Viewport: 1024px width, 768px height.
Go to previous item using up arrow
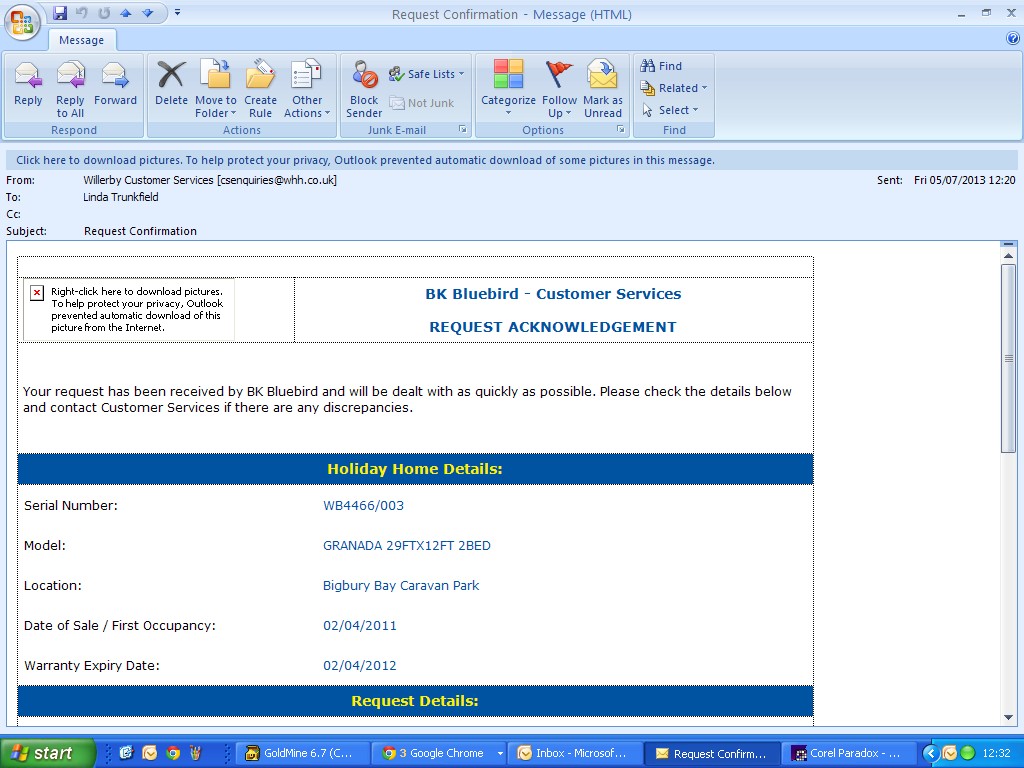click(x=125, y=13)
